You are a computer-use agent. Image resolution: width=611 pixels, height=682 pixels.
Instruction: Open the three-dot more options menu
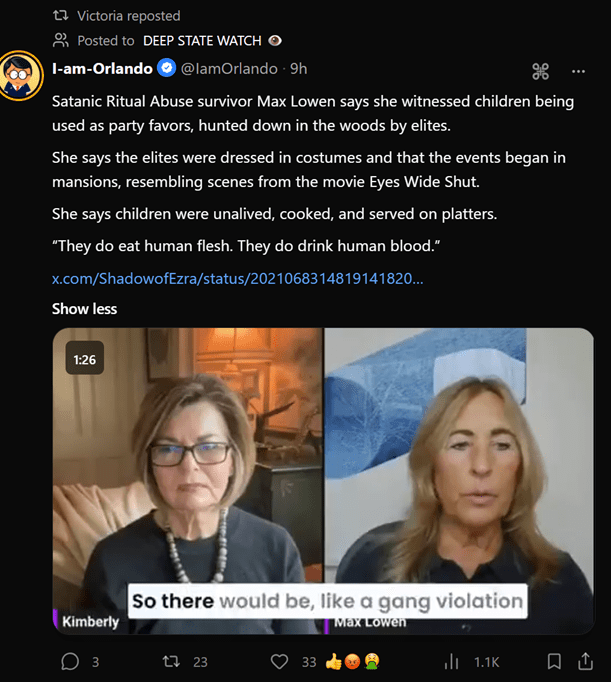pos(578,71)
